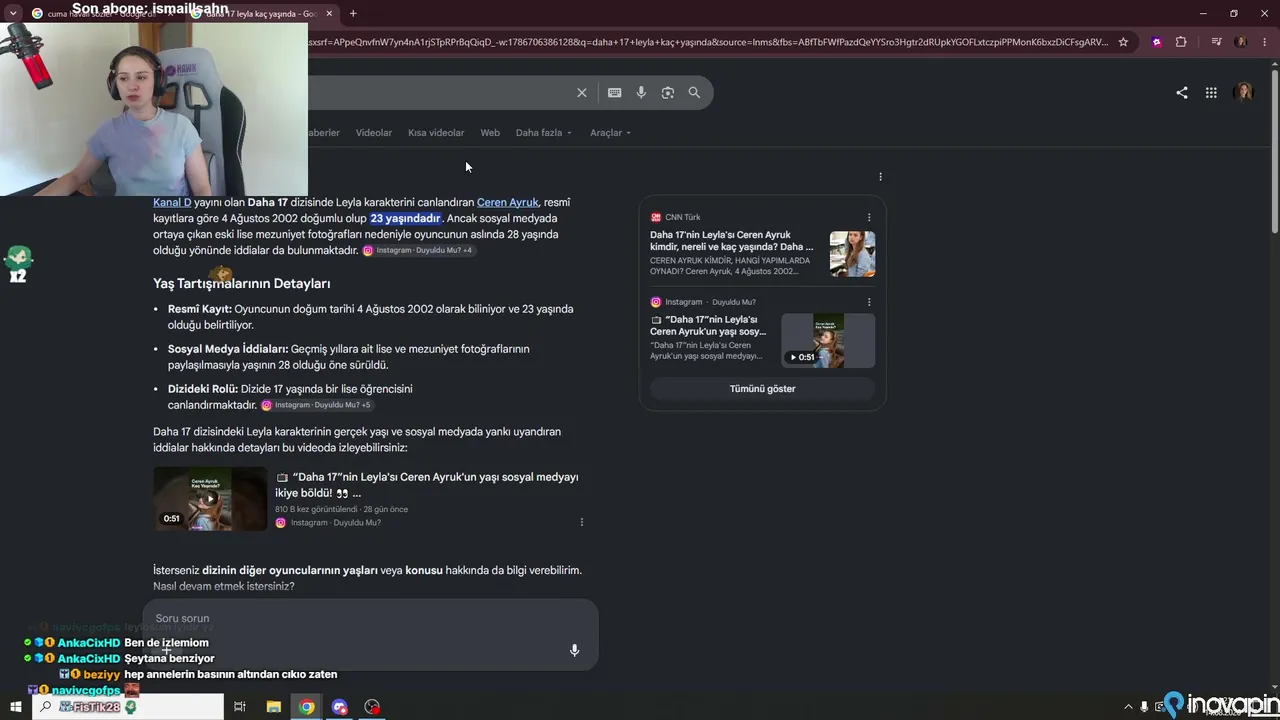The height and width of the screenshot is (720, 1280).
Task: Open the on-screen keyboard input tool
Action: pyautogui.click(x=614, y=93)
